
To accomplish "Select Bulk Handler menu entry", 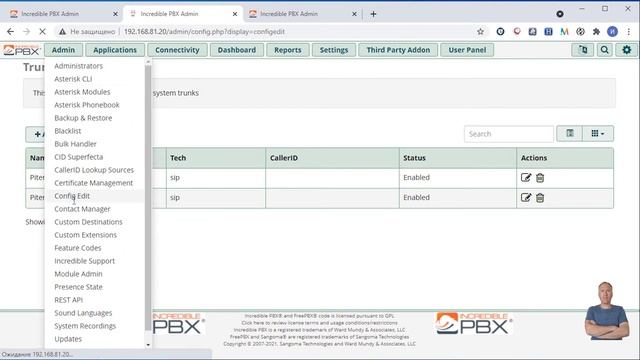I will pos(75,144).
